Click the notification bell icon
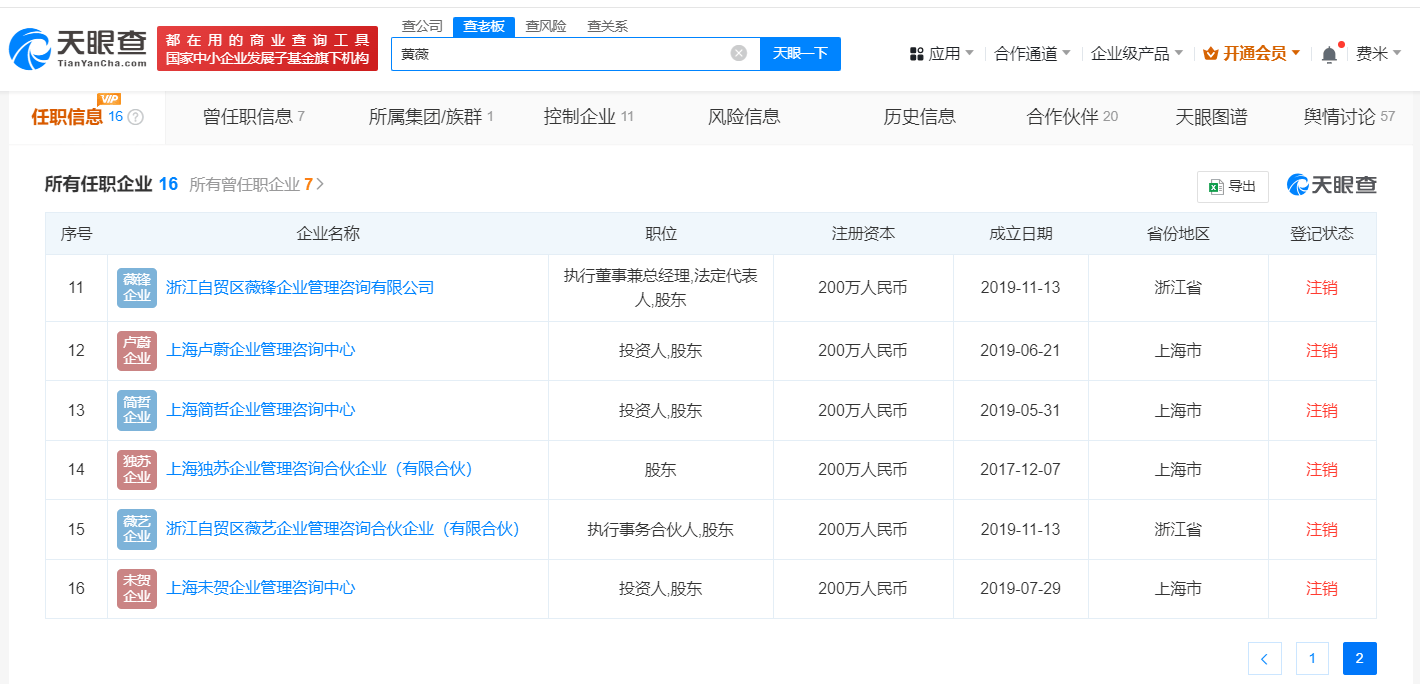This screenshot has width=1420, height=684. pyautogui.click(x=1329, y=54)
